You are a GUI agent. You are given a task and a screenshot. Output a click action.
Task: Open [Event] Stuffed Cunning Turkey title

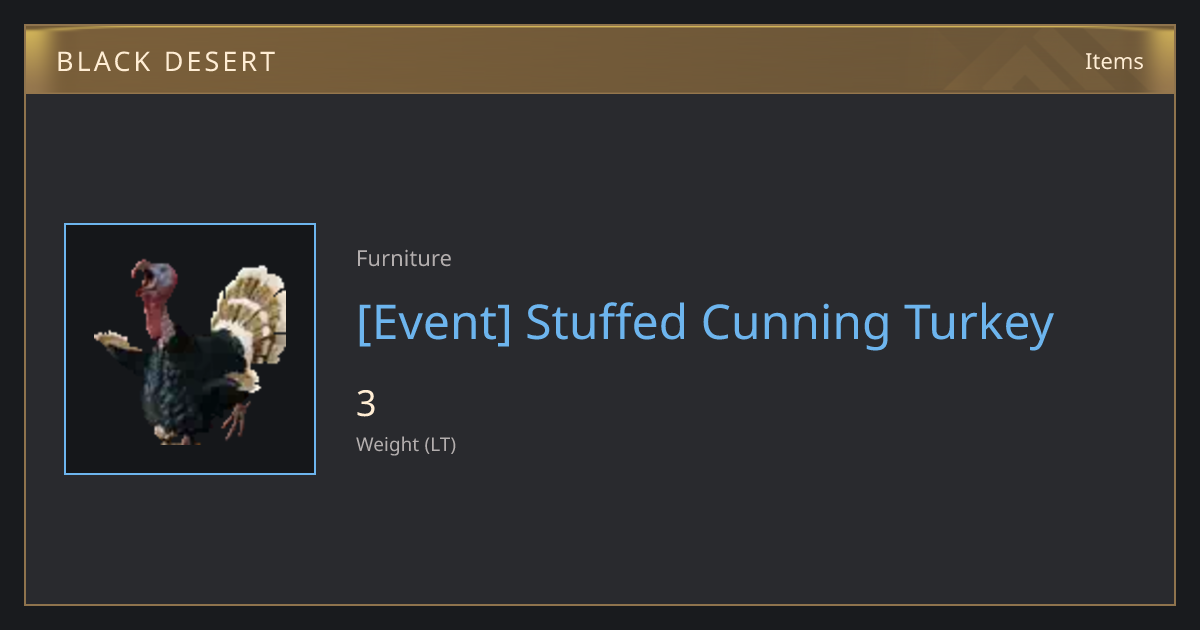pos(705,323)
